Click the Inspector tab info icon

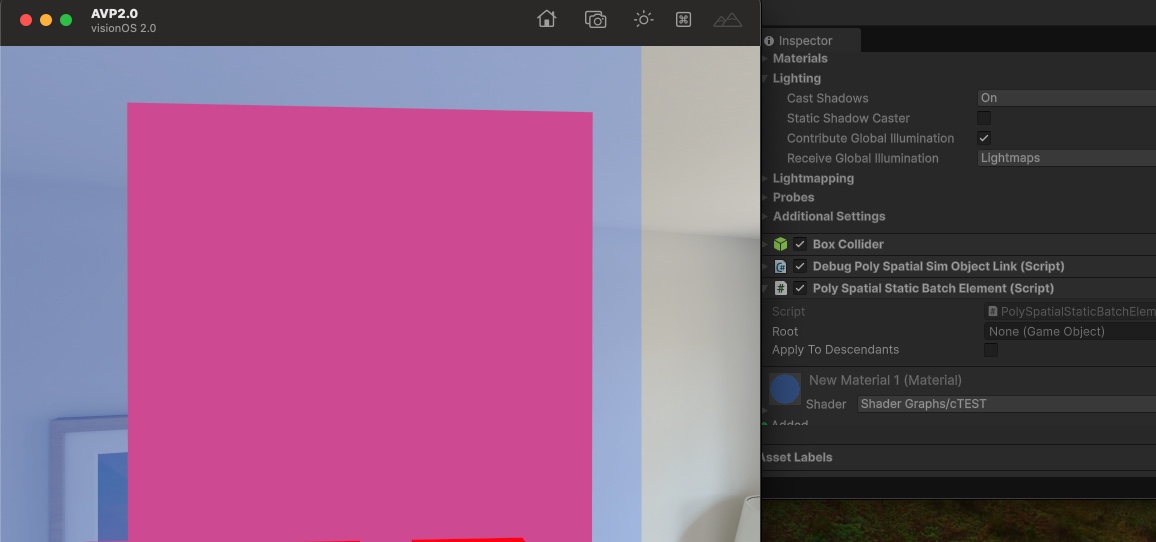(x=769, y=41)
